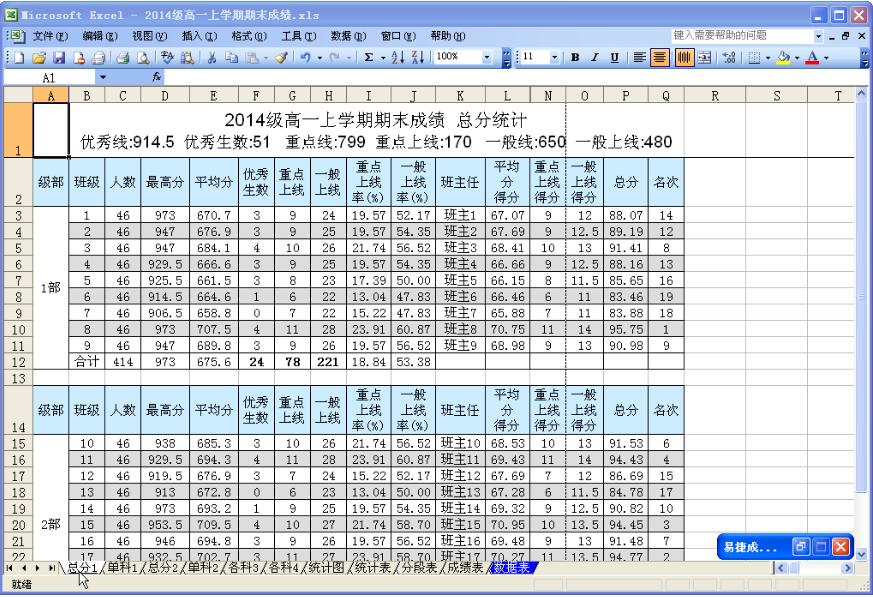Open the 视图 menu
Viewport: 873px width, 597px height.
point(150,36)
